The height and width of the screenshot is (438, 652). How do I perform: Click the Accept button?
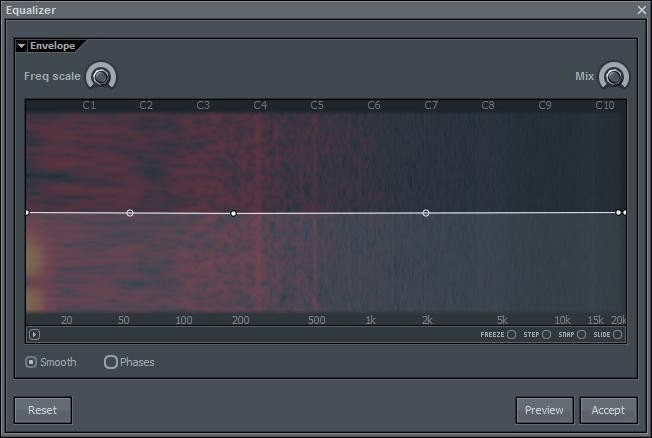coord(608,410)
